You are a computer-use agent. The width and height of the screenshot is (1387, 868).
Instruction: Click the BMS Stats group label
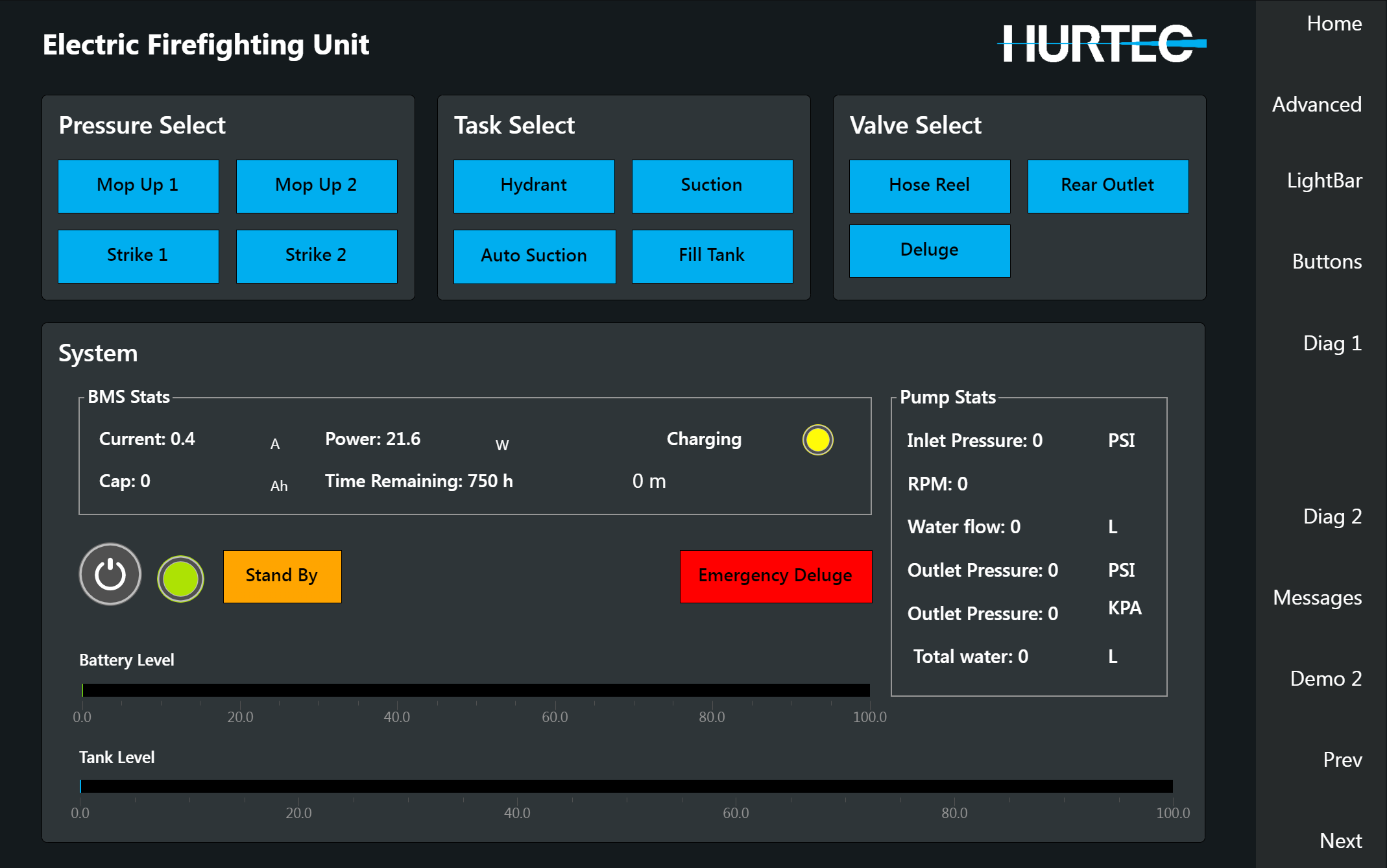(128, 397)
